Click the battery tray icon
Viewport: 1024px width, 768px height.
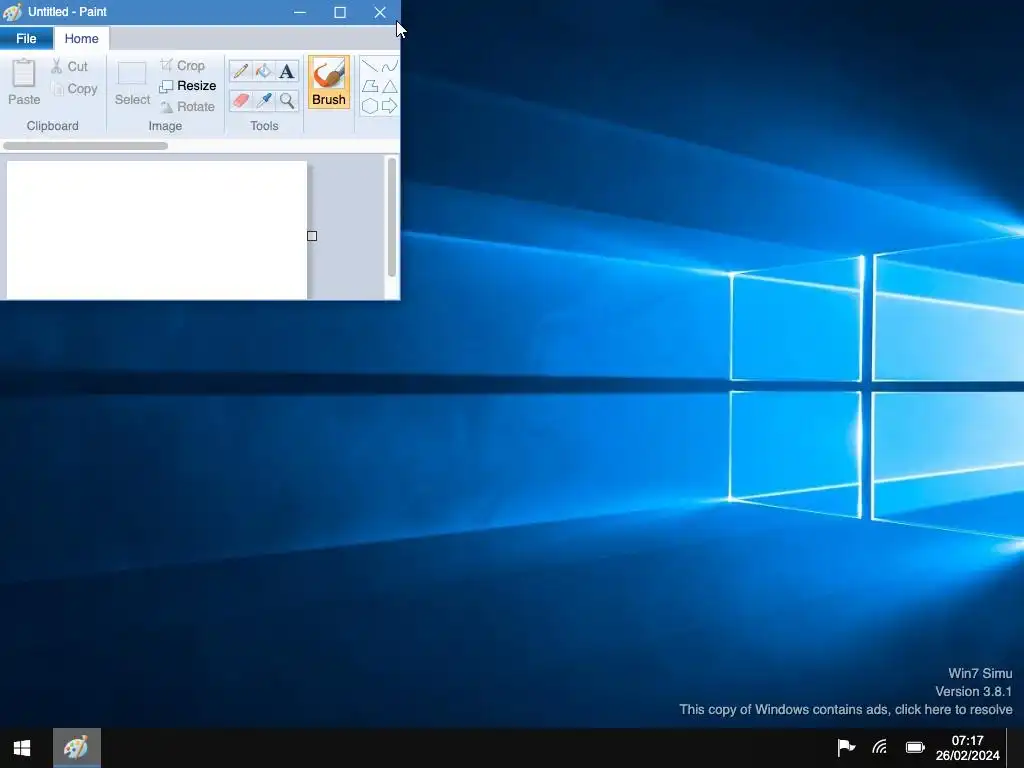pos(915,747)
